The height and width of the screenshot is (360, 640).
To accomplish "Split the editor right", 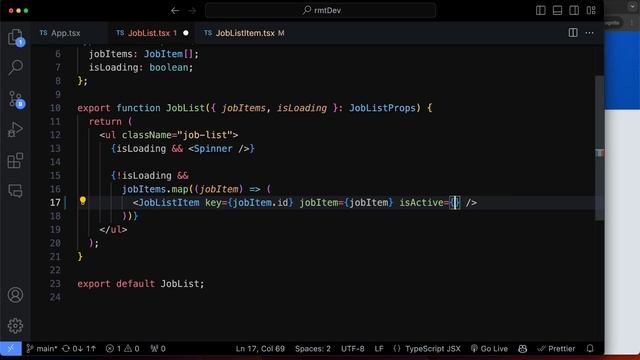I will pos(573,33).
